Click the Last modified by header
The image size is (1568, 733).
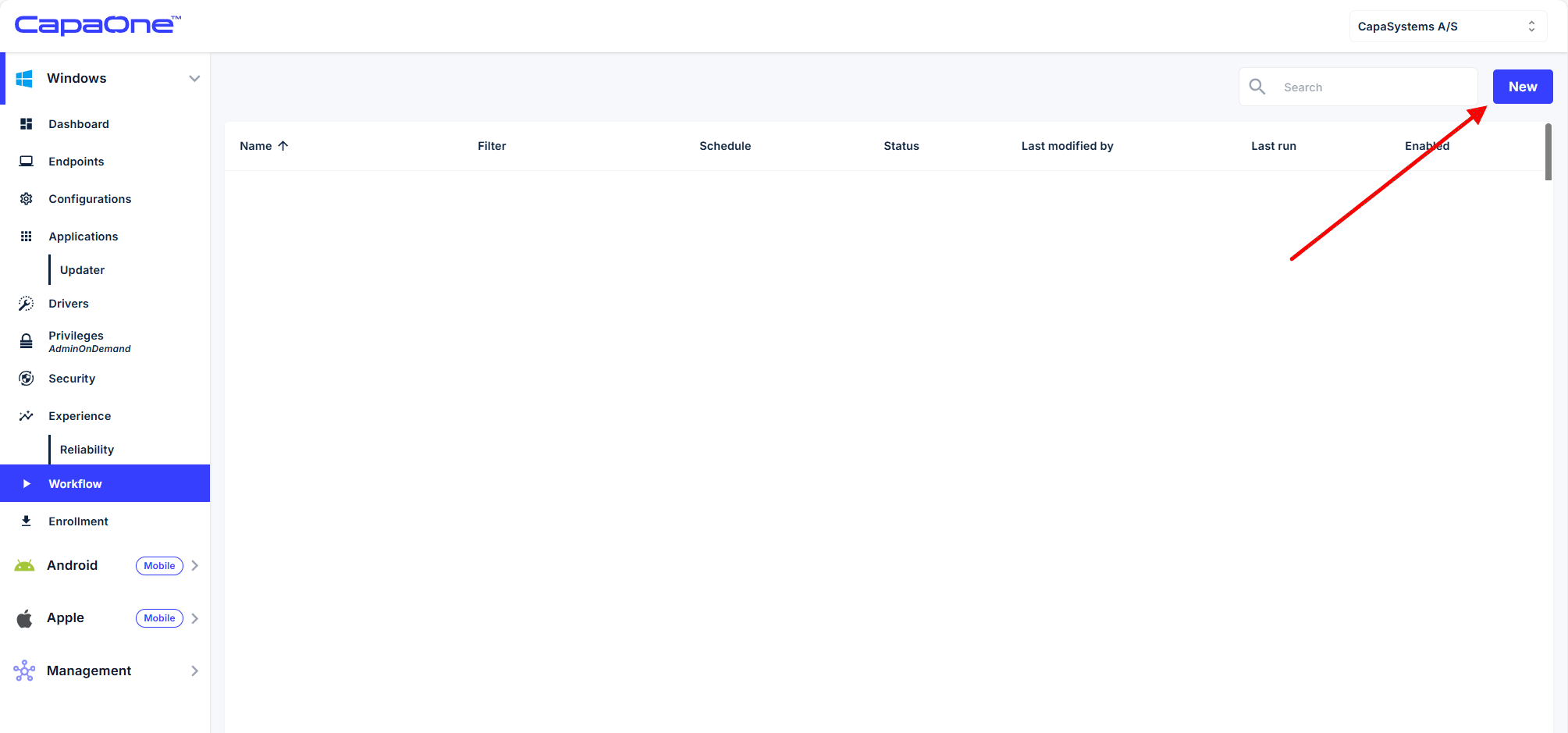click(1067, 146)
